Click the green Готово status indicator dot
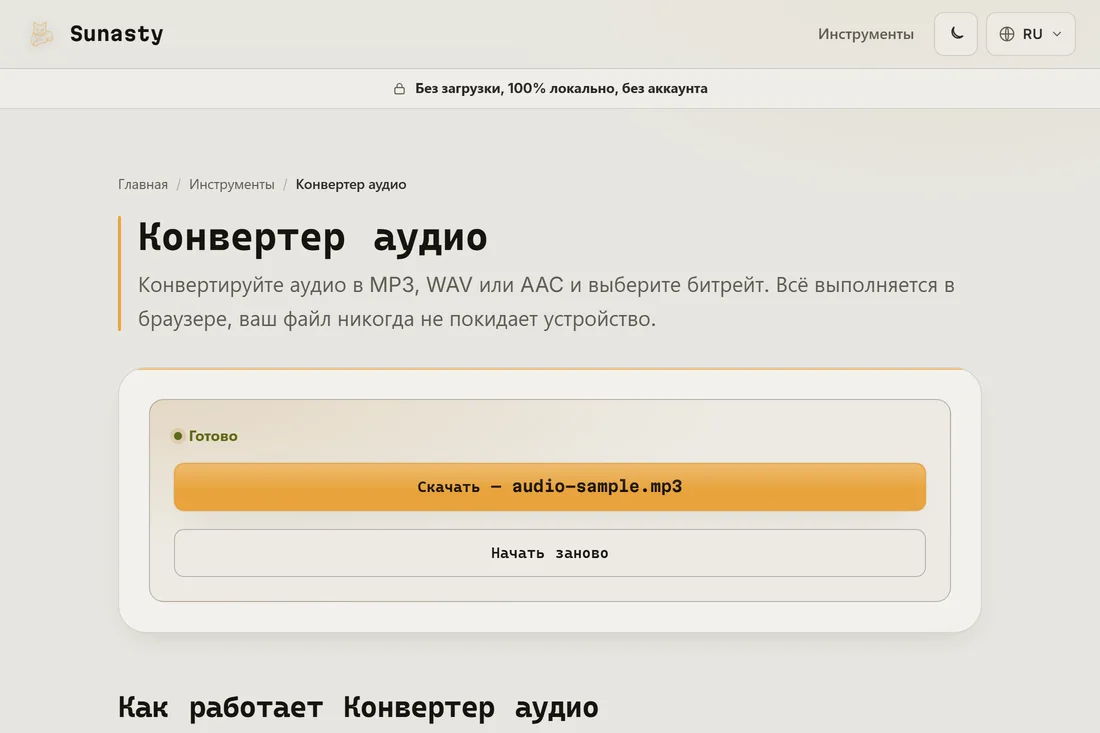1100x733 pixels. [178, 436]
